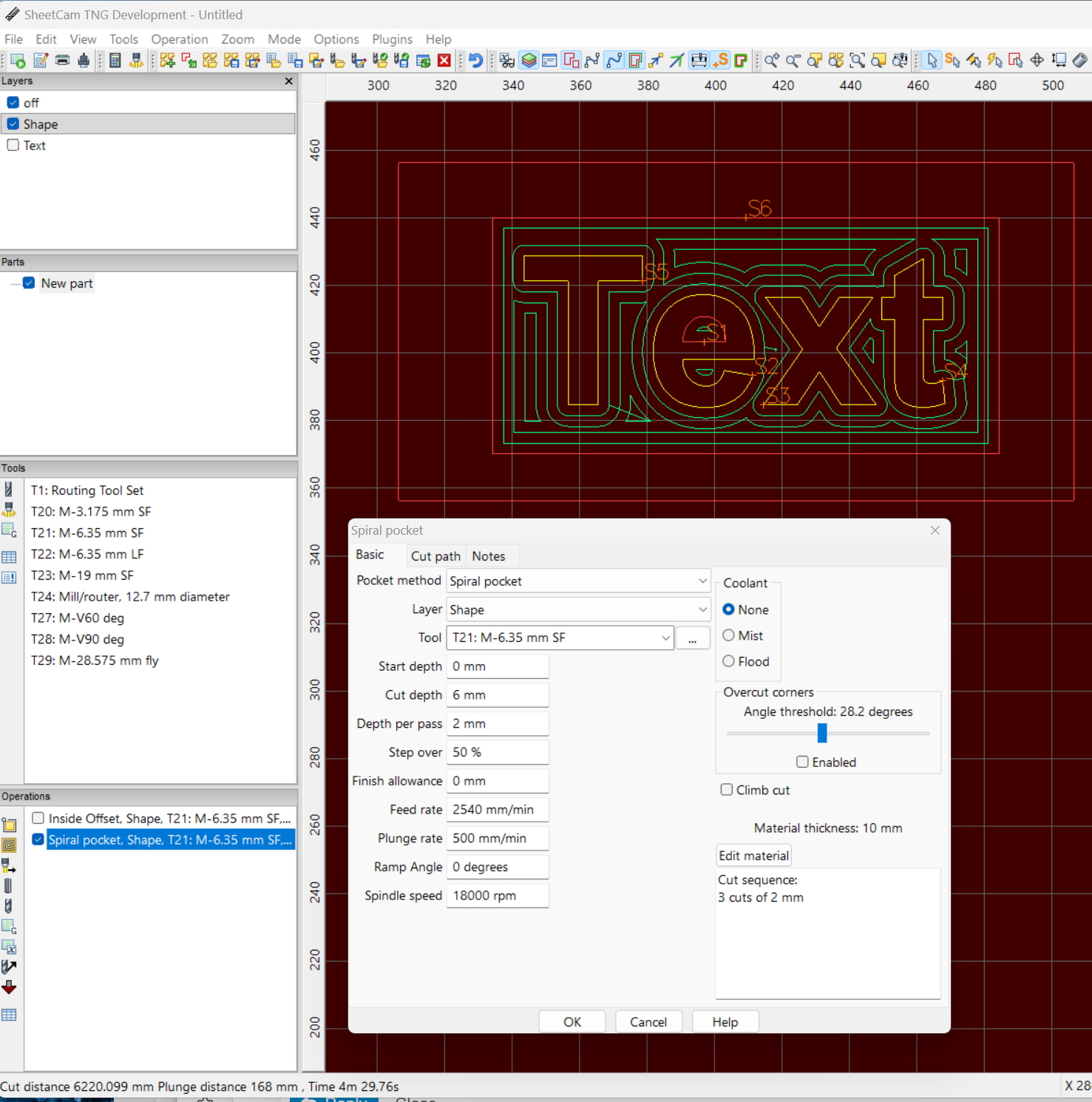Open the Plugins menu
1092x1102 pixels.
tap(392, 39)
